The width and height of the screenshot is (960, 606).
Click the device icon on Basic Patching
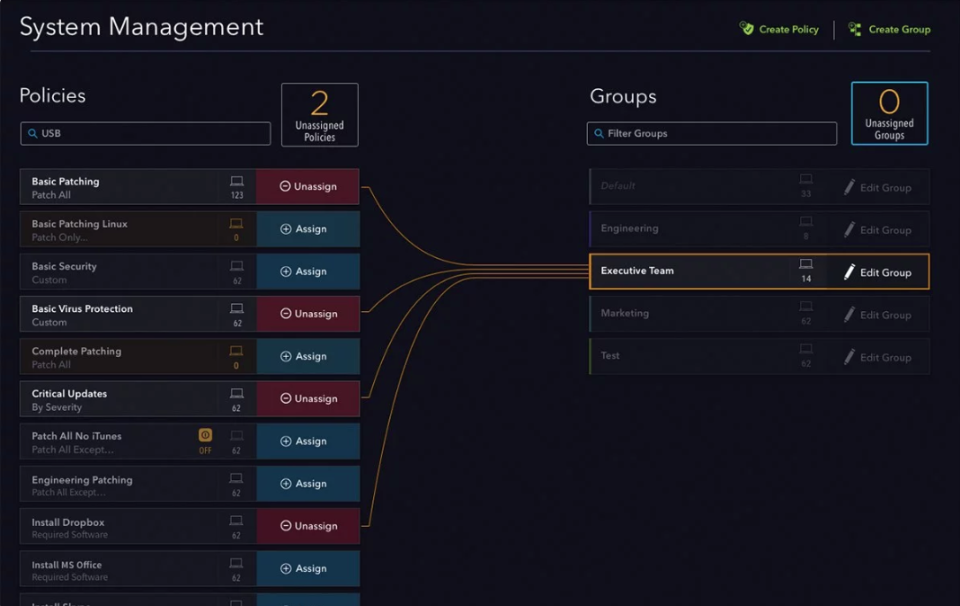[x=237, y=181]
